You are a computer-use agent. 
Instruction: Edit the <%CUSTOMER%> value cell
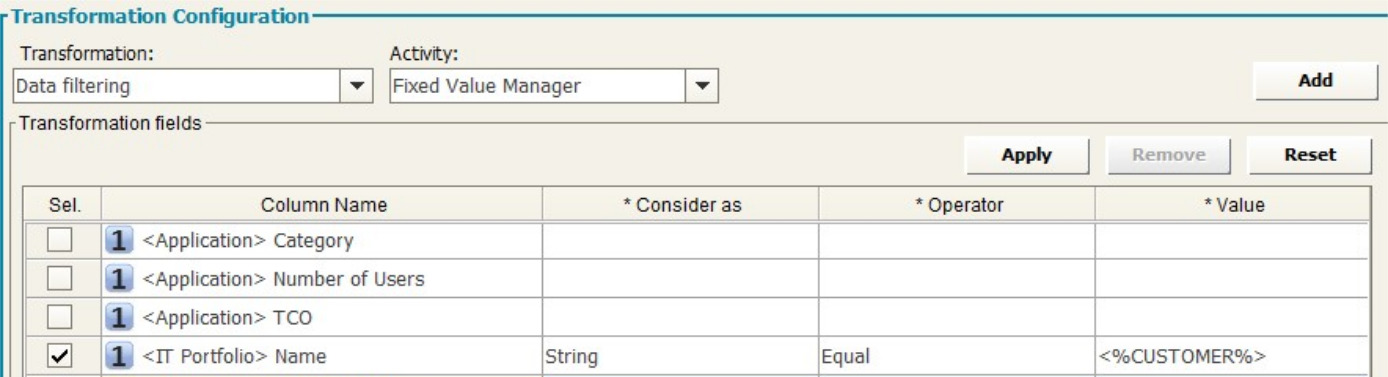[x=1232, y=356]
